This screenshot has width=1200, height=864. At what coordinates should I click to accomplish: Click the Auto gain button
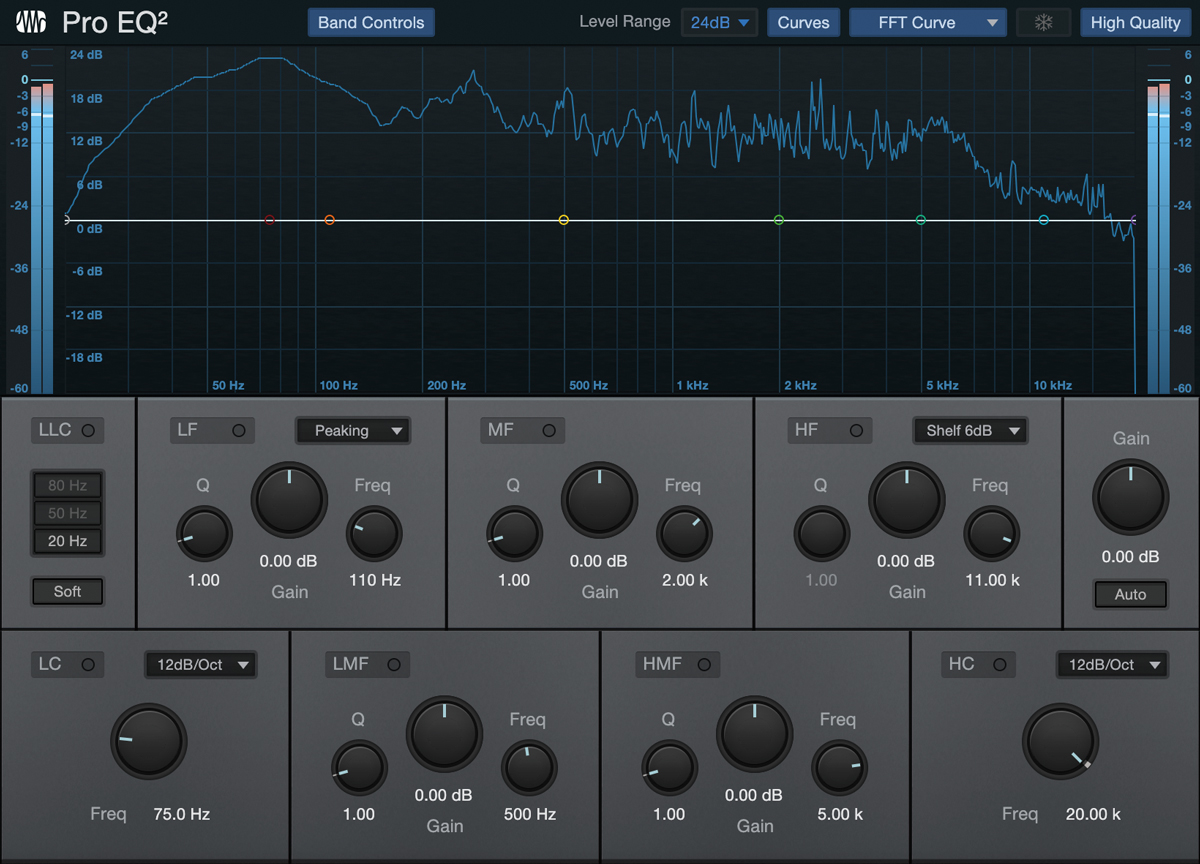pyautogui.click(x=1130, y=594)
